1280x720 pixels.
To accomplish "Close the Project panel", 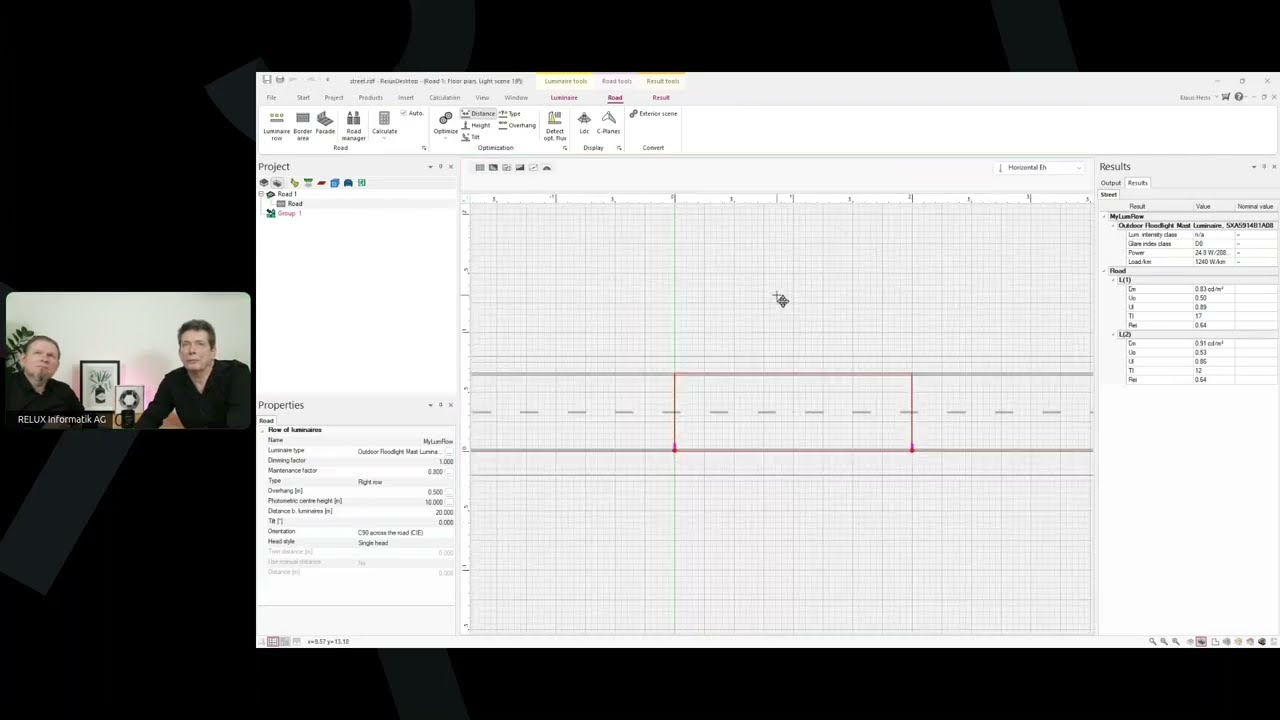I will [x=450, y=167].
